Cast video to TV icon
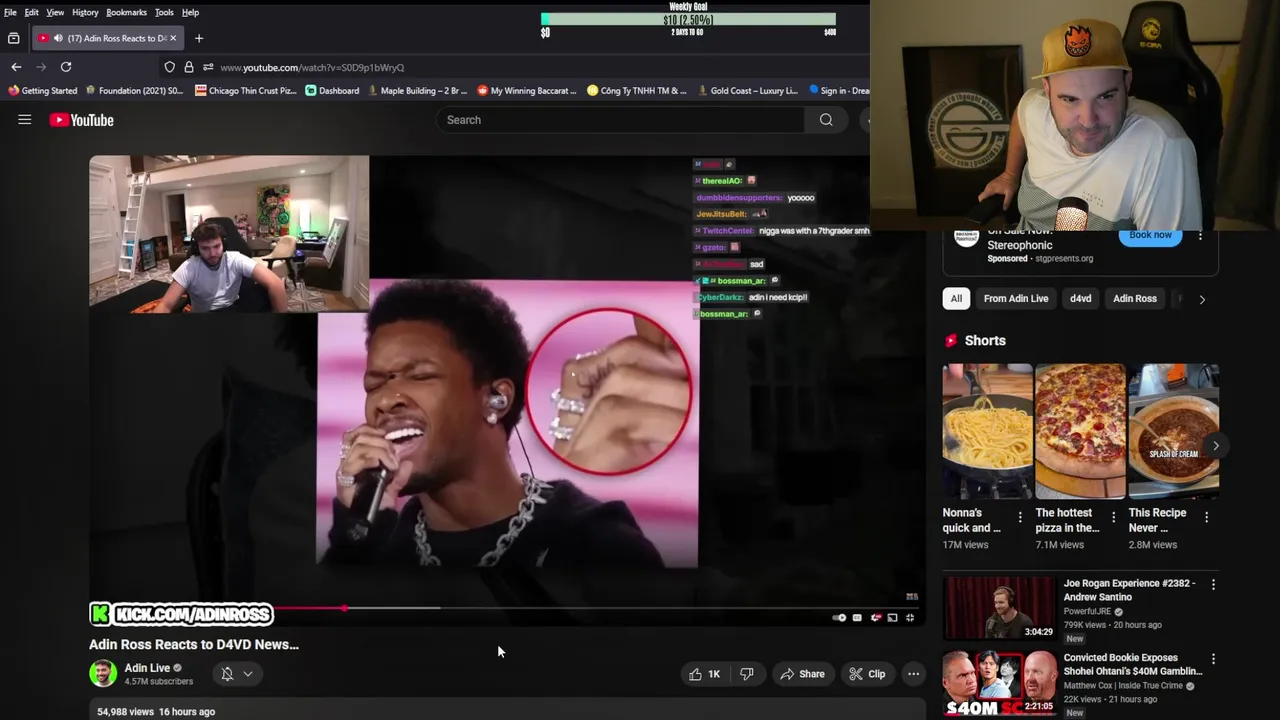Image resolution: width=1280 pixels, height=720 pixels. click(892, 618)
